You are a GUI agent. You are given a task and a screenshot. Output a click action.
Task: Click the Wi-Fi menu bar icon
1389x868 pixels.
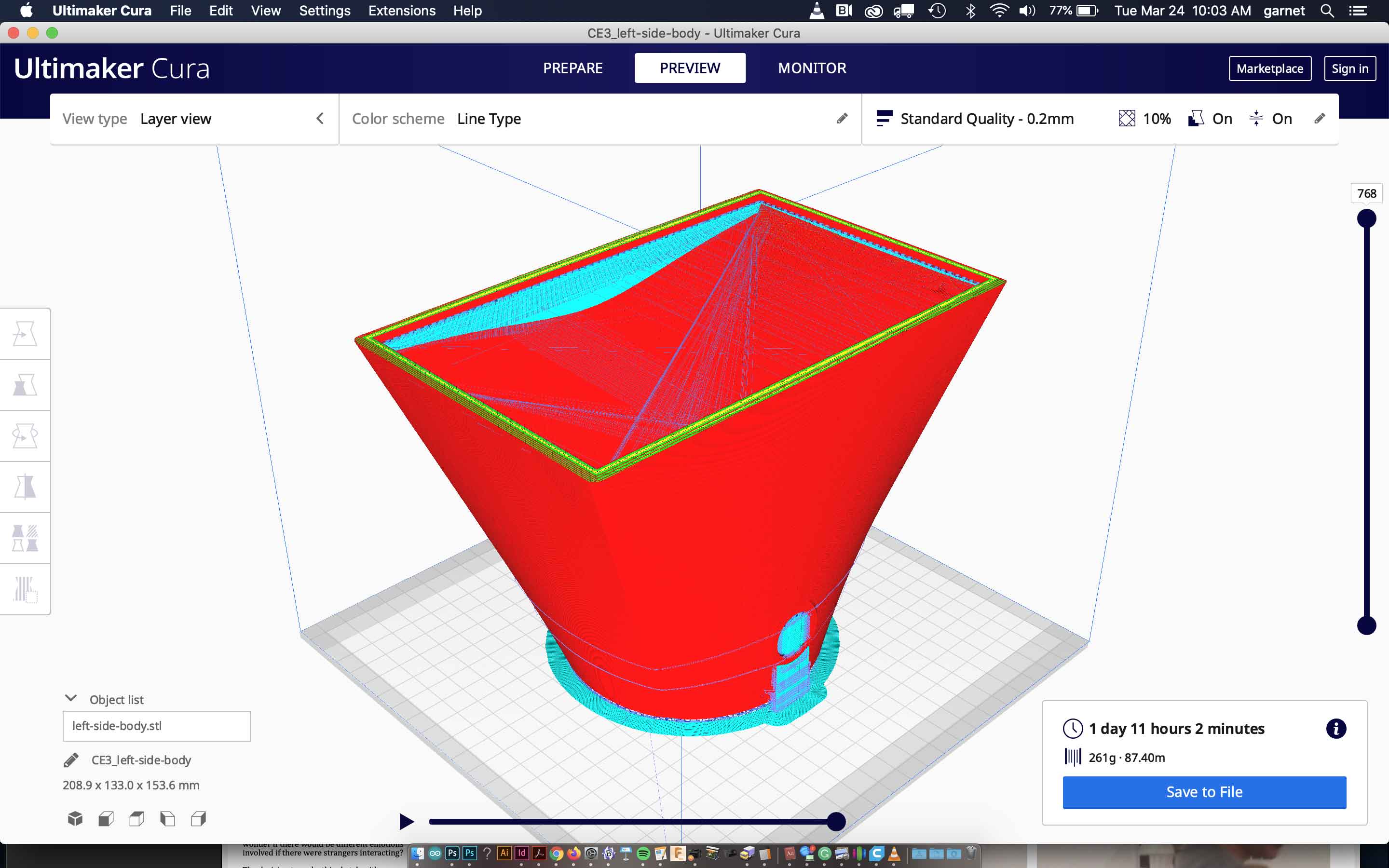point(999,10)
